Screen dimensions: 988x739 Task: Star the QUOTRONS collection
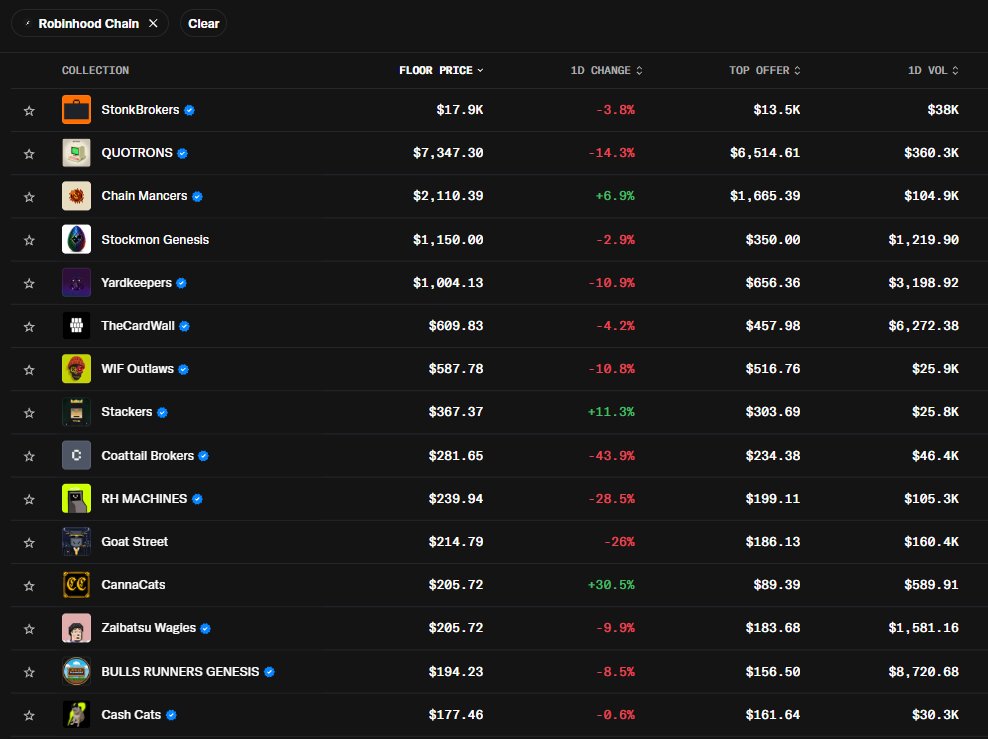coord(29,154)
